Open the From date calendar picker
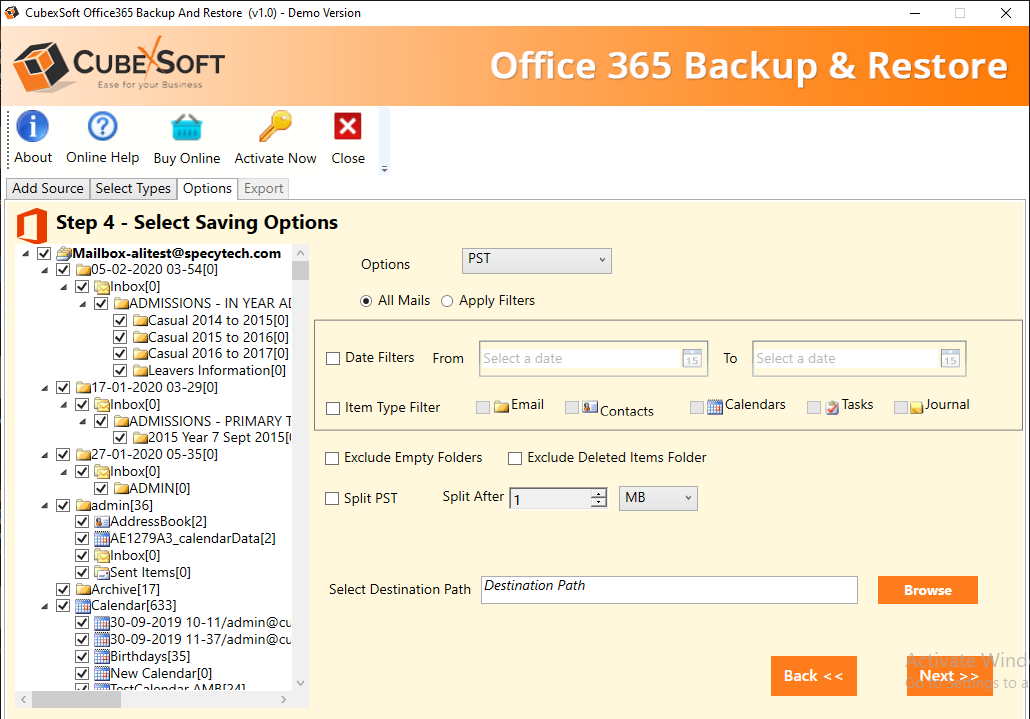1030x719 pixels. (691, 359)
